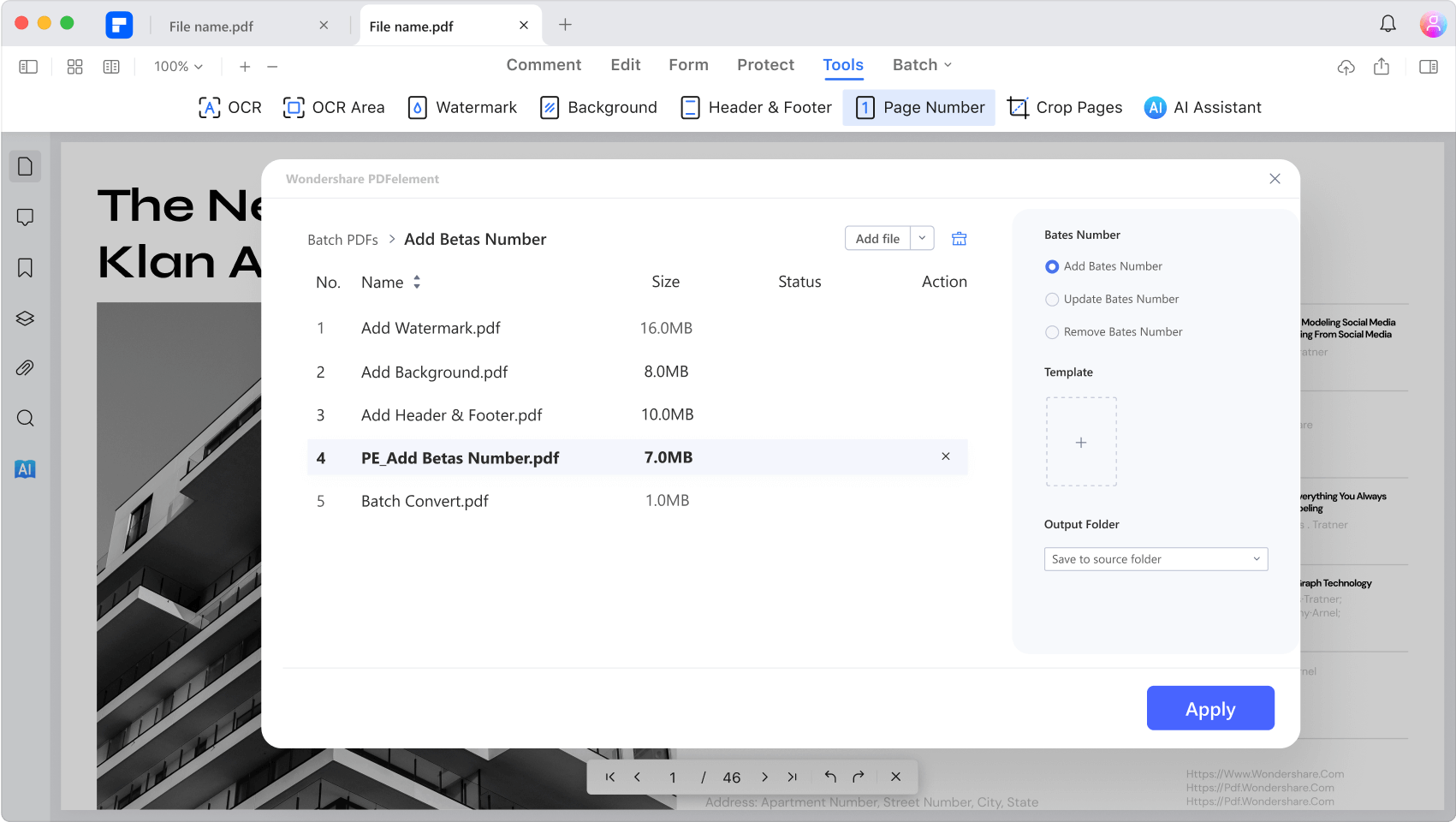Select Add Bates Number option

pyautogui.click(x=1104, y=266)
